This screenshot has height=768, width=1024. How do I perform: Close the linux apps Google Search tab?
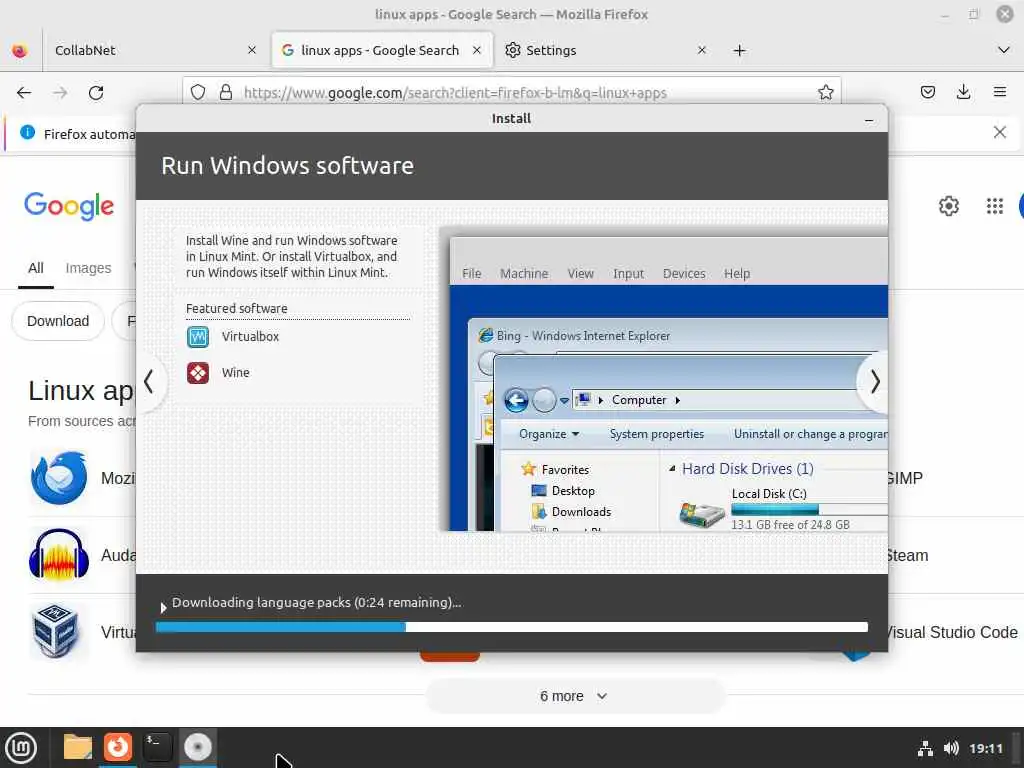click(477, 50)
